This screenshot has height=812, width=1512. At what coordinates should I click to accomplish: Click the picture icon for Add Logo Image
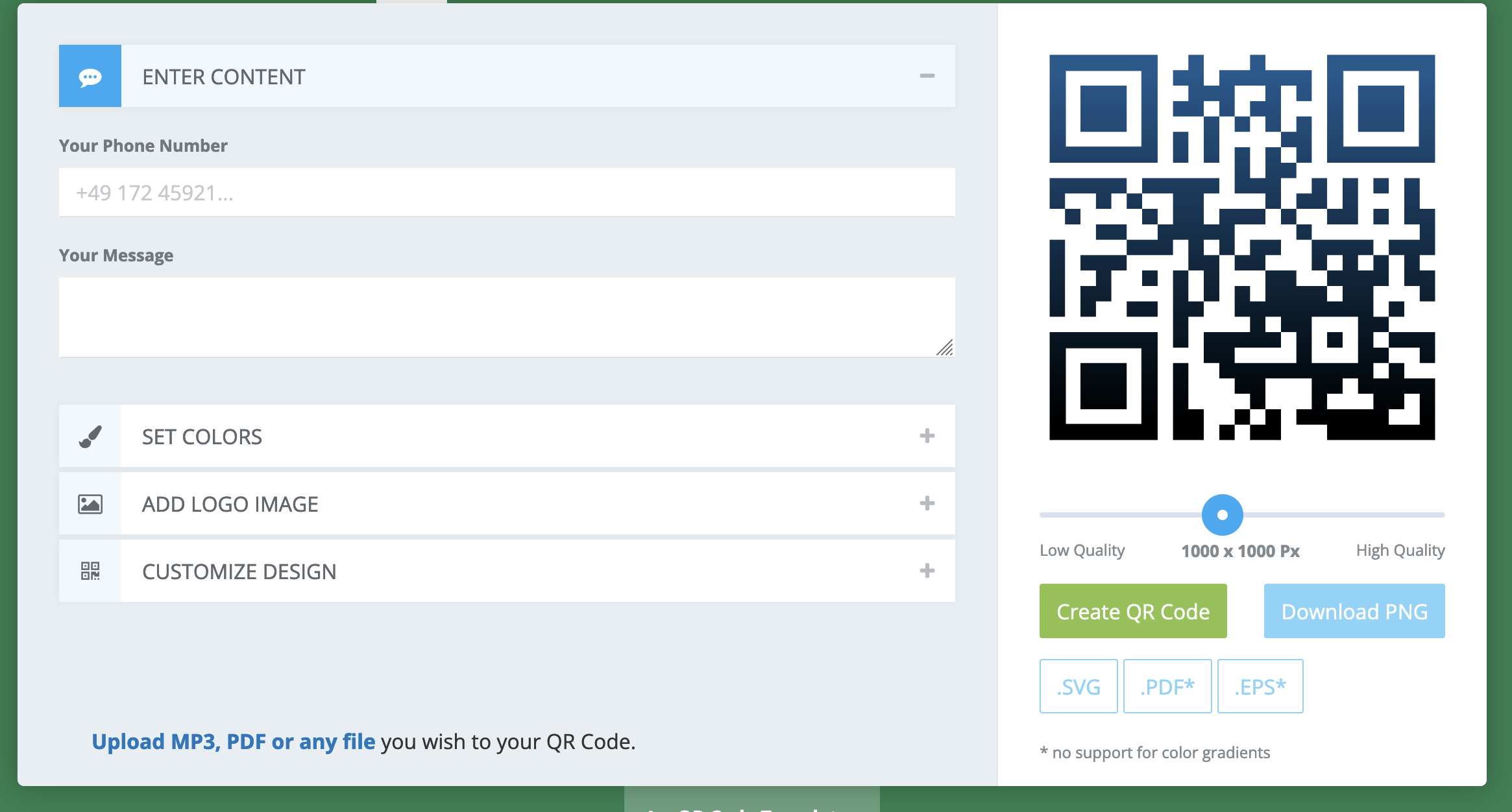(x=90, y=504)
